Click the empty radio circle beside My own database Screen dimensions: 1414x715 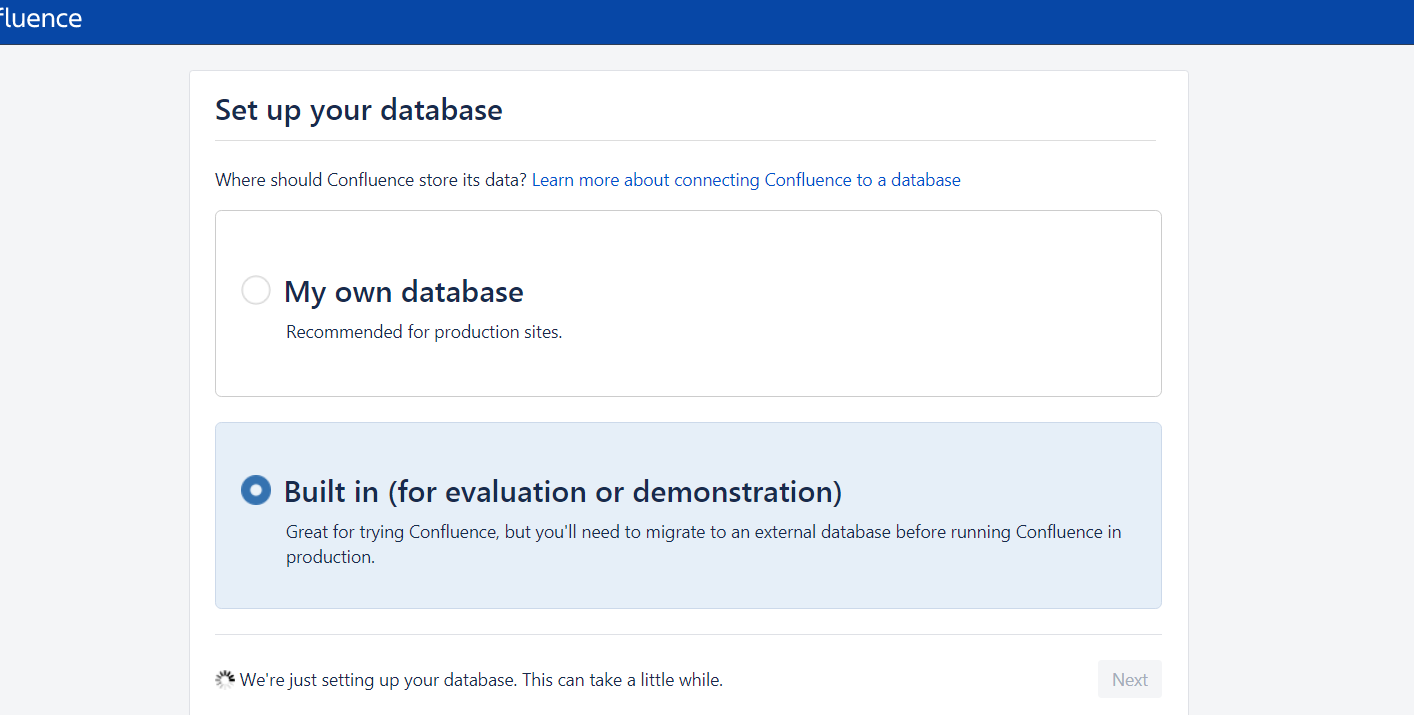256,290
